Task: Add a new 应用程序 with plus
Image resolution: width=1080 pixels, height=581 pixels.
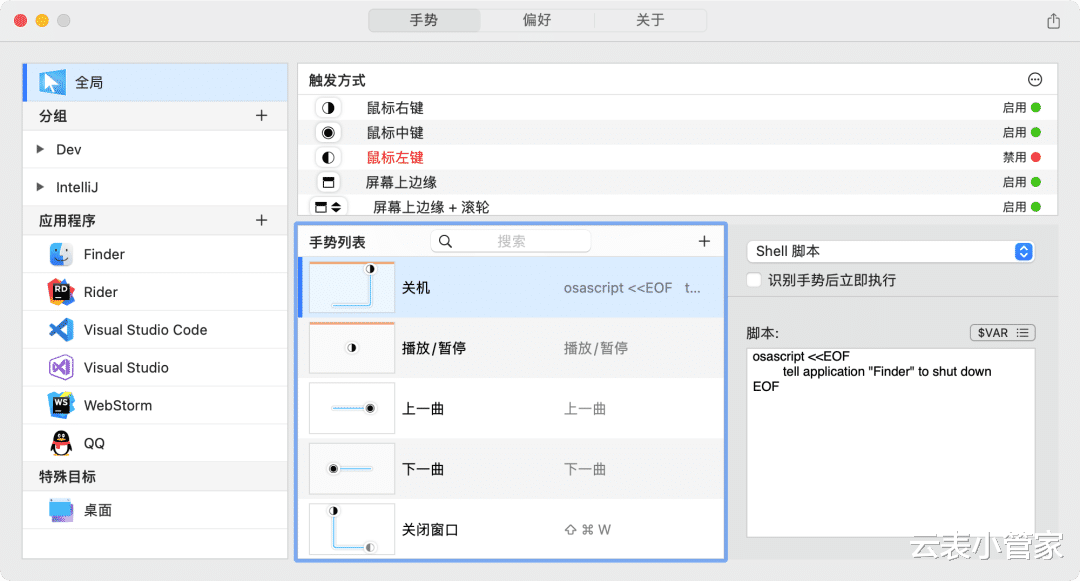Action: (x=261, y=220)
